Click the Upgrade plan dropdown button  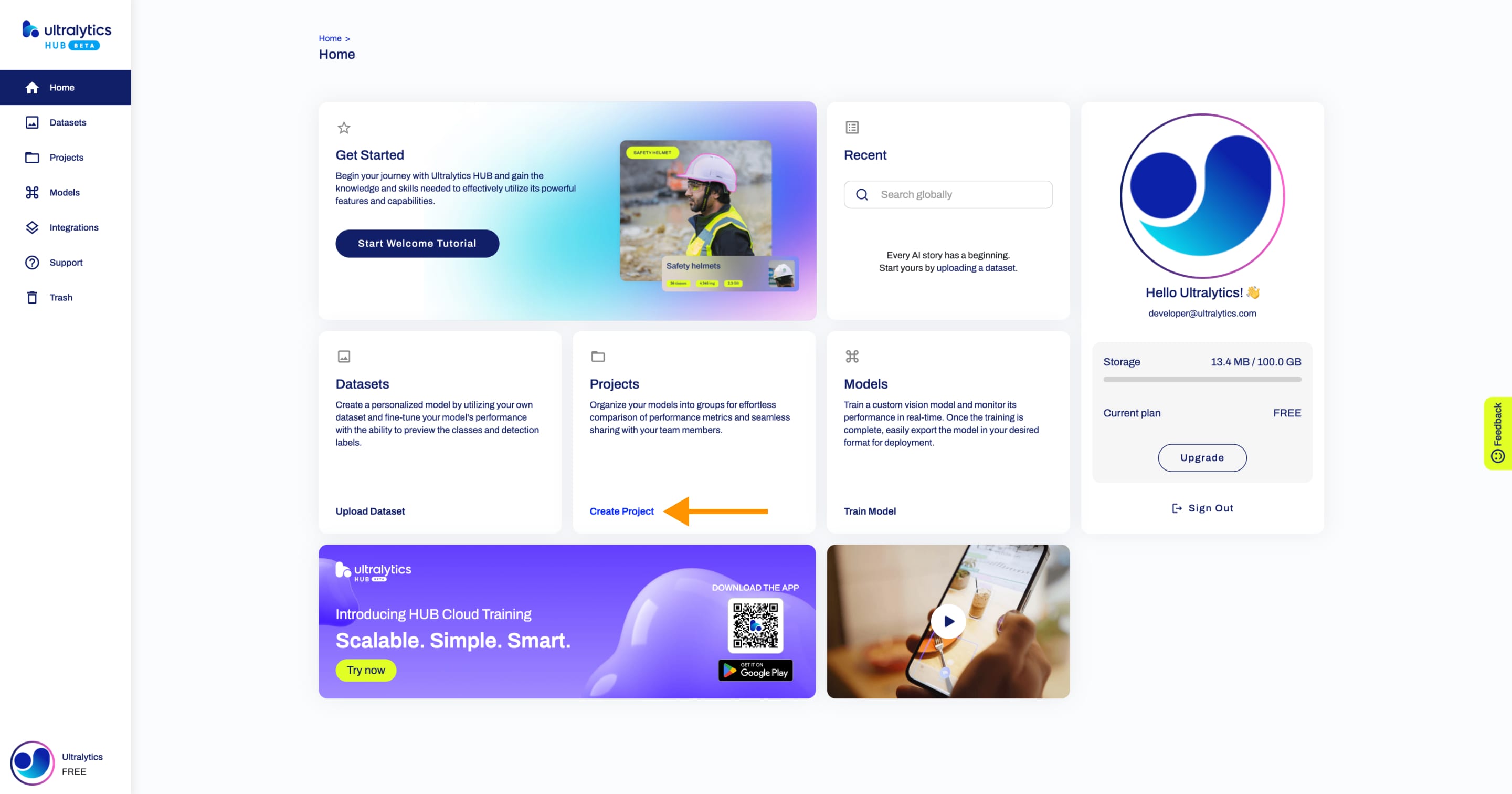point(1202,457)
